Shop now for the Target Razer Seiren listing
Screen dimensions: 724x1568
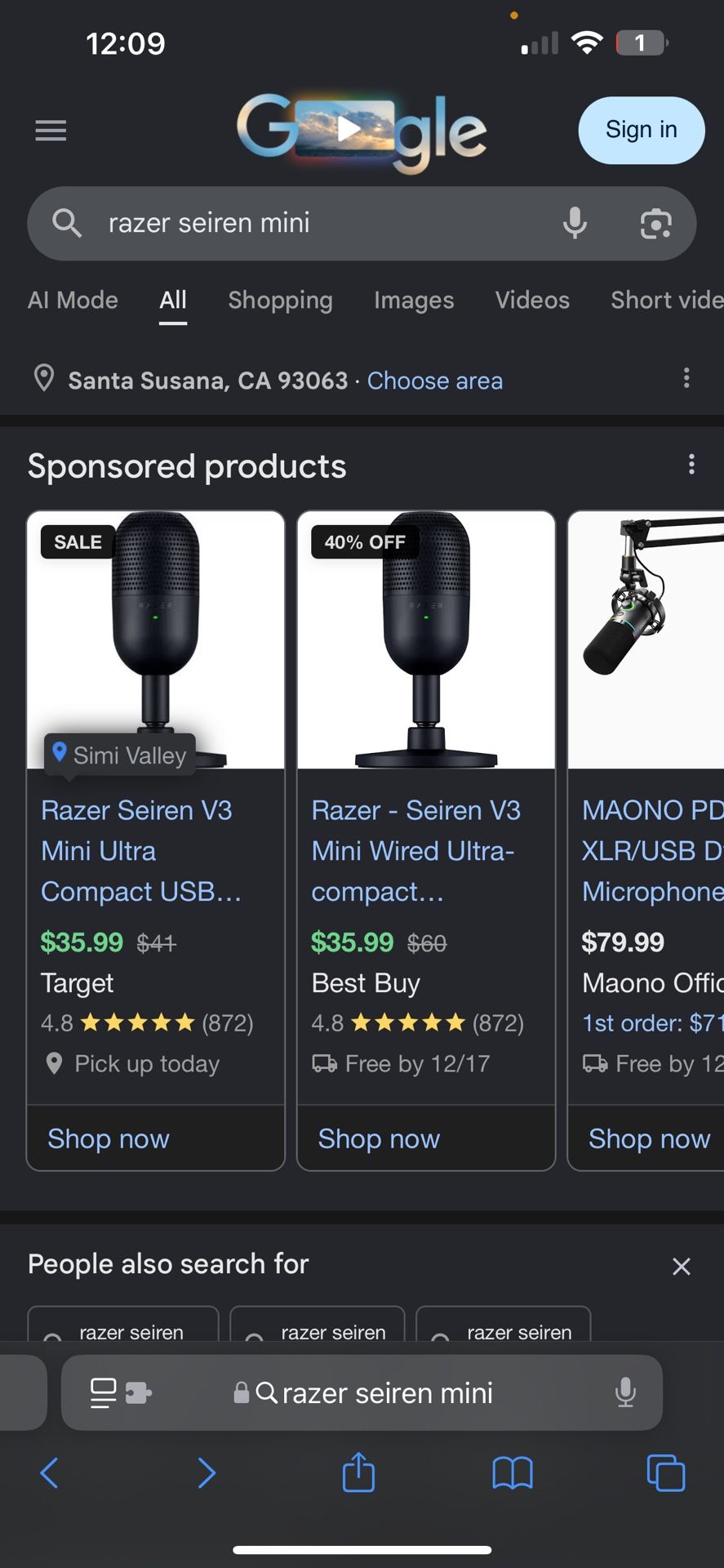pyautogui.click(x=108, y=1138)
